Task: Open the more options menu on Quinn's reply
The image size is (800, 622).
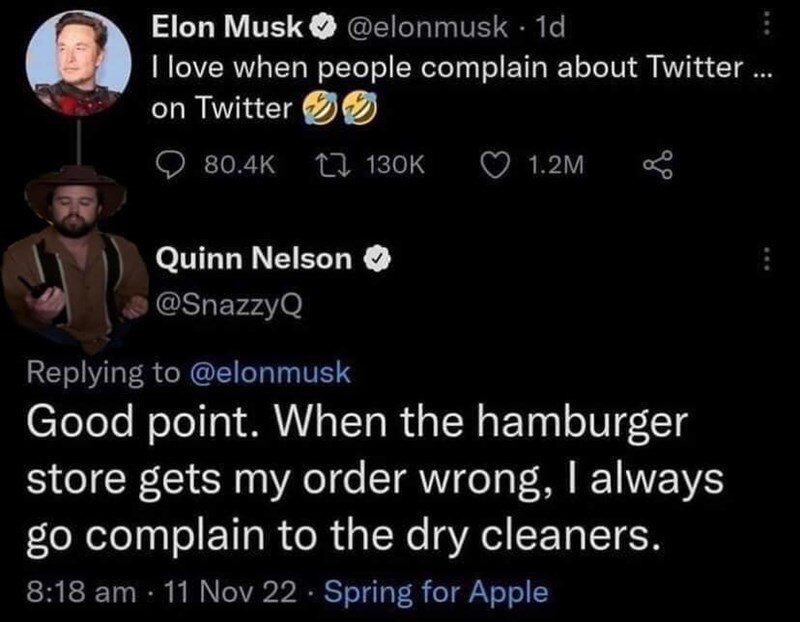Action: (x=766, y=259)
